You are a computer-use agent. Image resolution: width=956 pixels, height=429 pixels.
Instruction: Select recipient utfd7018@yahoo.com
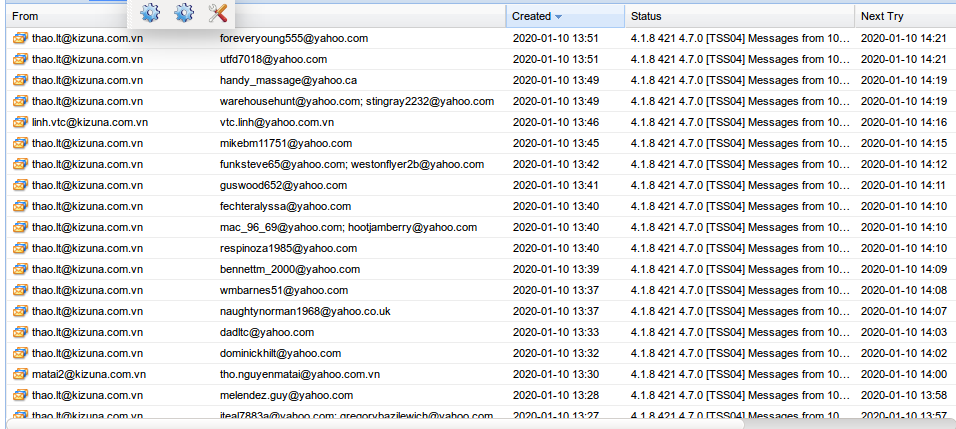(x=273, y=59)
